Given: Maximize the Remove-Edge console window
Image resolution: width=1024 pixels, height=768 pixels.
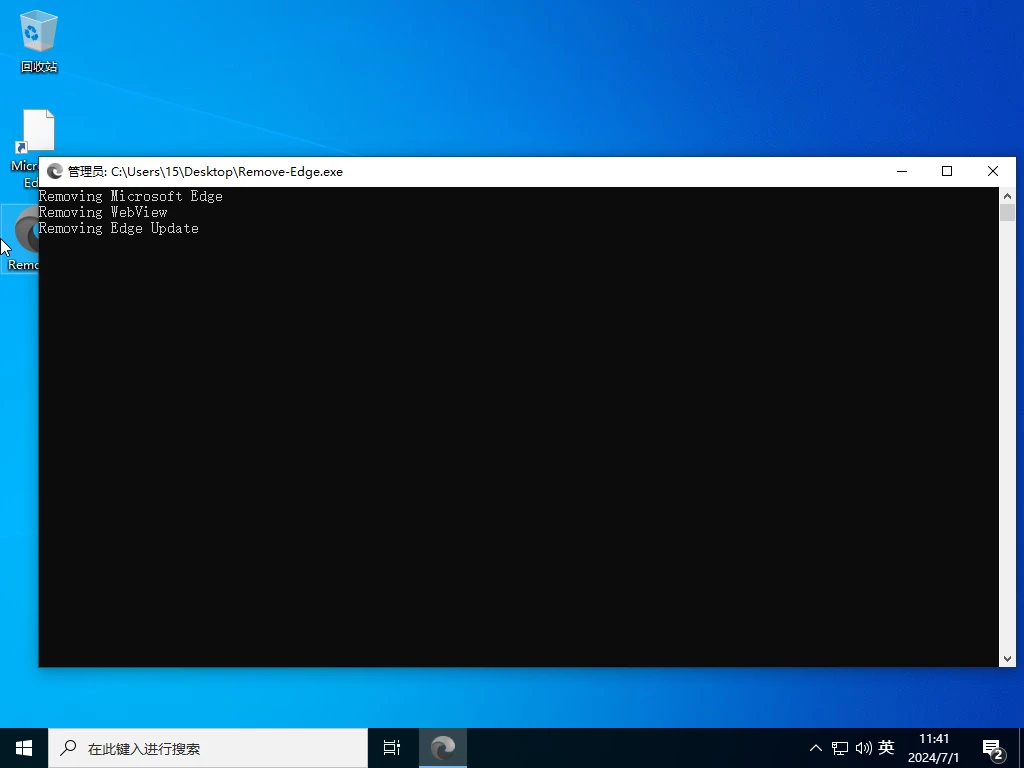Looking at the screenshot, I should [947, 172].
